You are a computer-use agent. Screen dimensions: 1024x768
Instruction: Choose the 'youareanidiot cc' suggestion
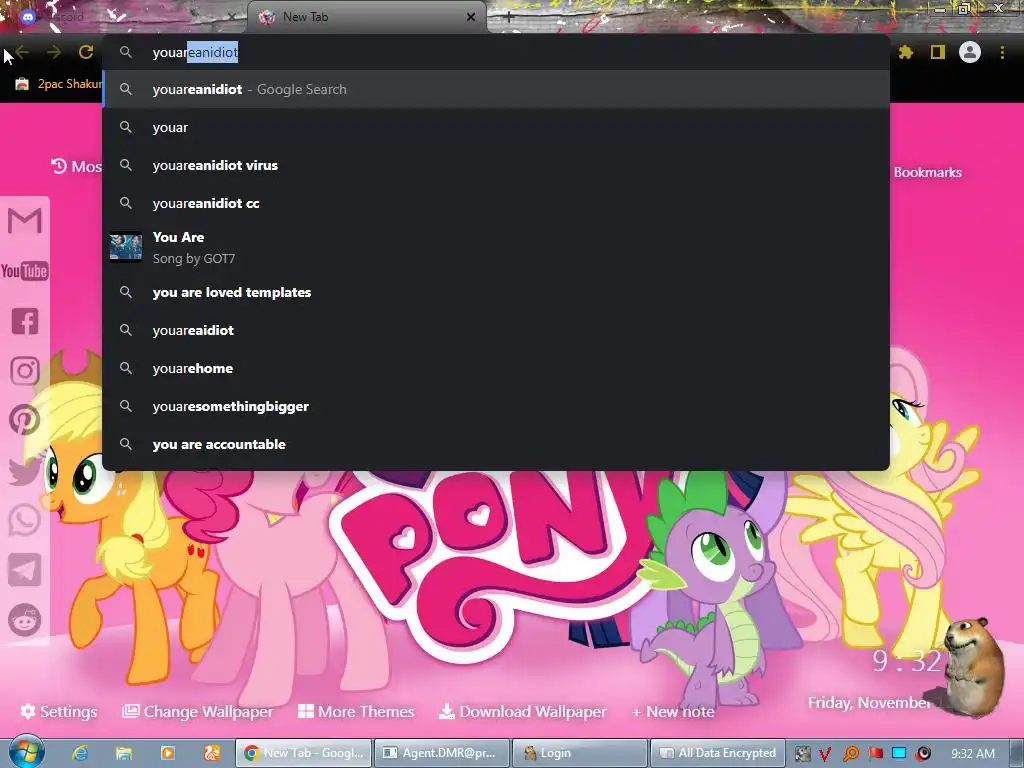point(496,203)
